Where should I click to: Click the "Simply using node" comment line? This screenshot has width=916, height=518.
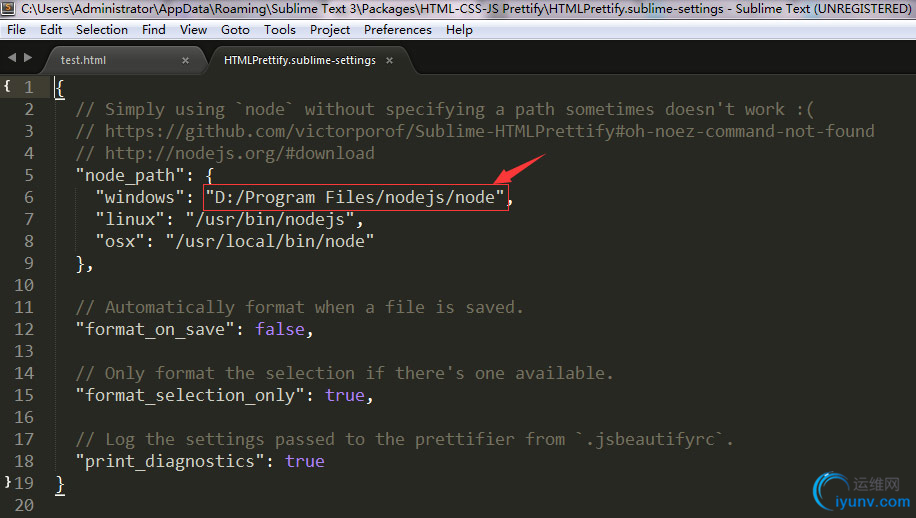[445, 109]
